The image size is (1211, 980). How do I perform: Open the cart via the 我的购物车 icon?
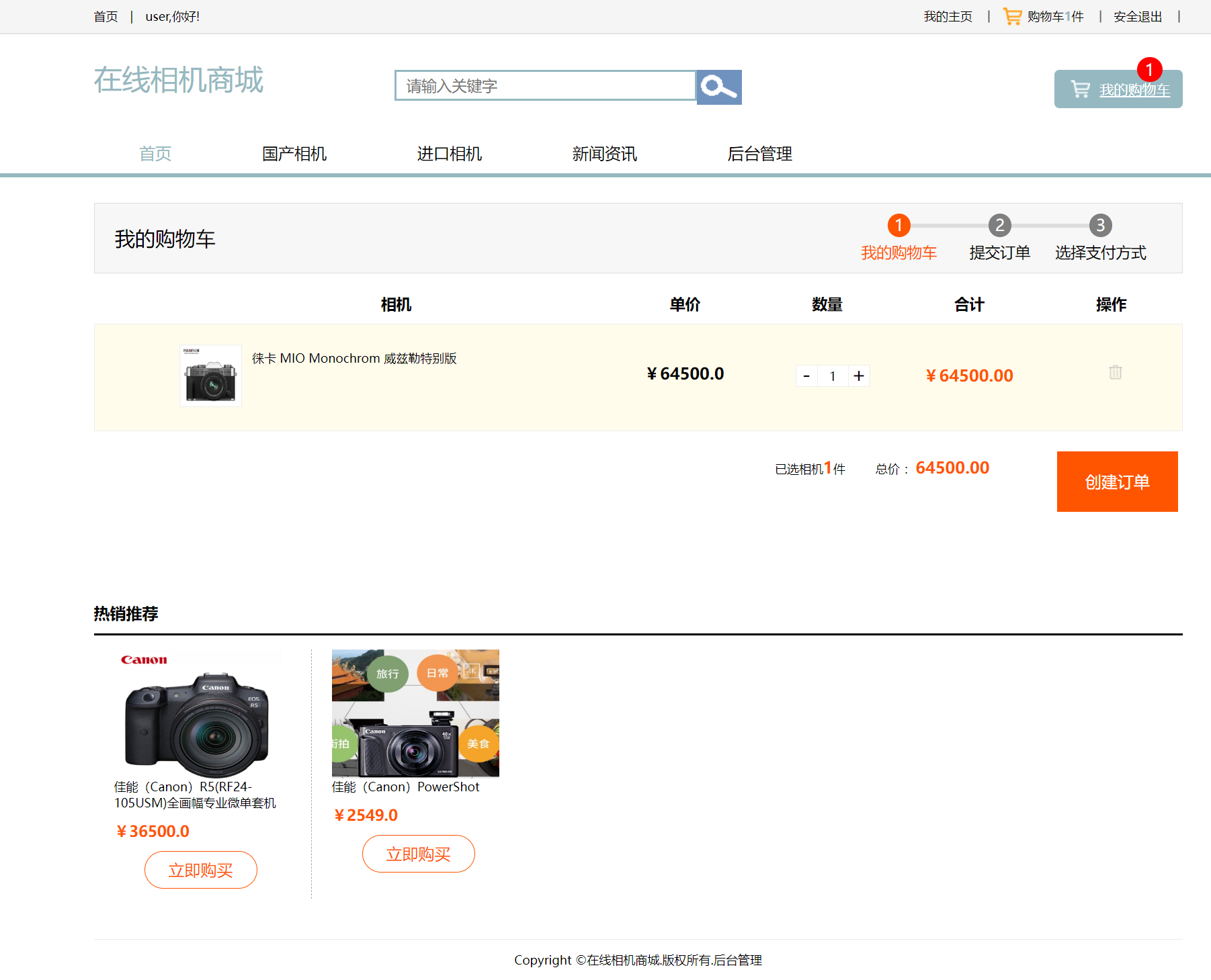1118,89
